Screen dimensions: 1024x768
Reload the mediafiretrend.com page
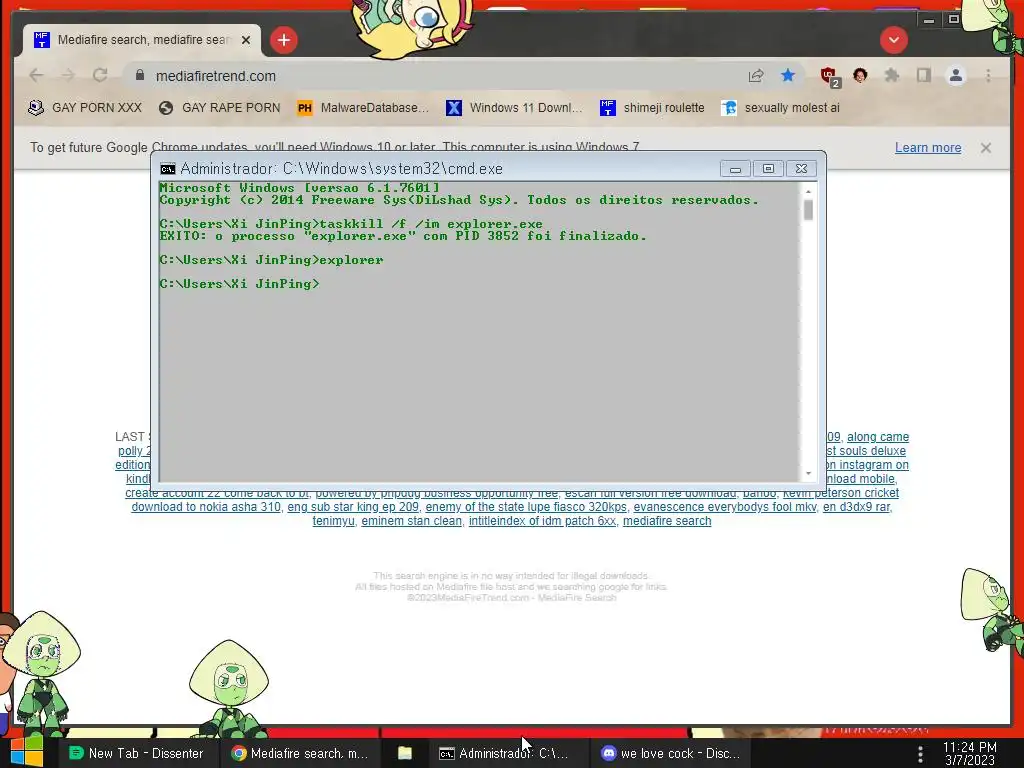point(100,76)
